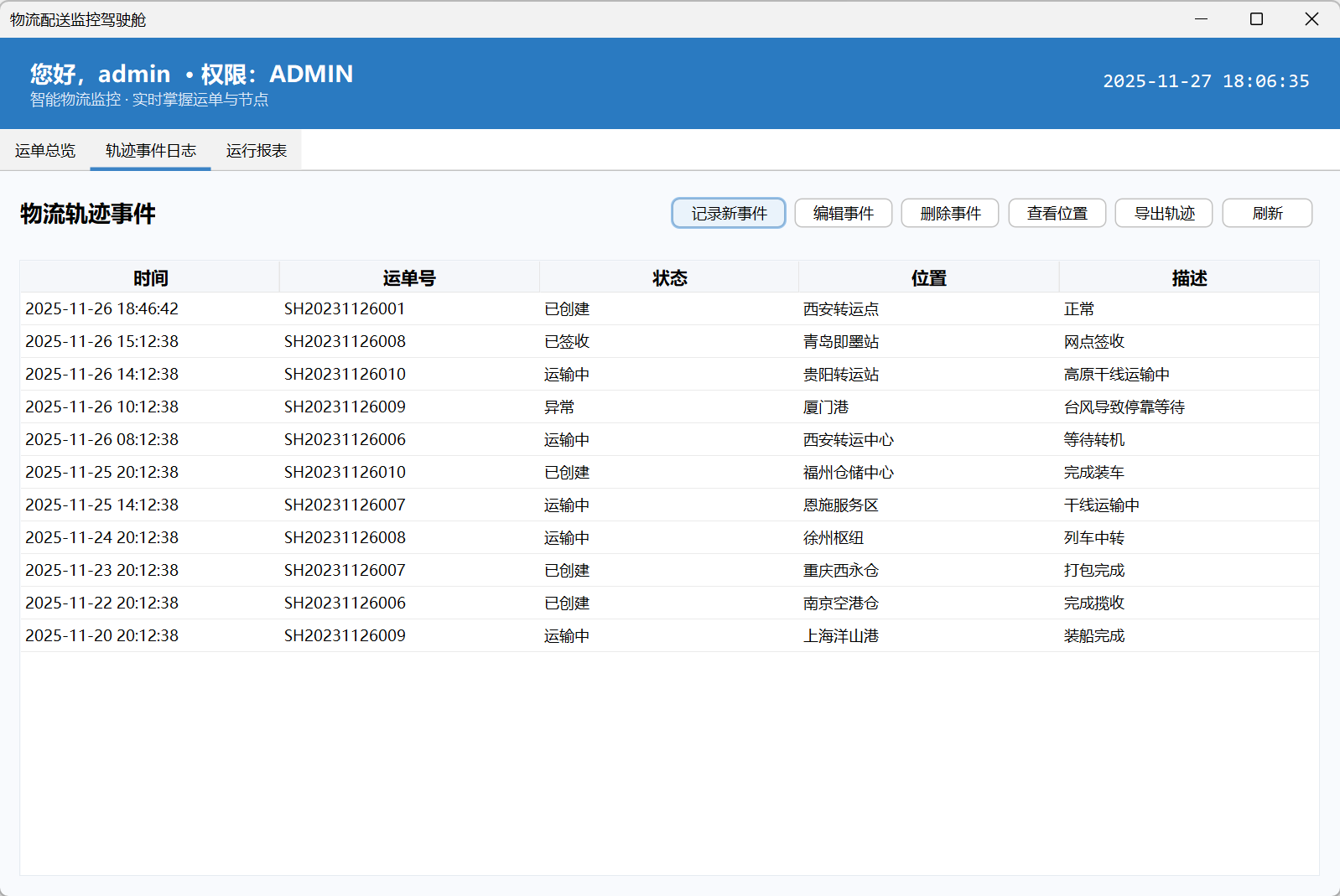Select row with time 2025-11-26 14:12:38
The width and height of the screenshot is (1340, 896).
669,374
